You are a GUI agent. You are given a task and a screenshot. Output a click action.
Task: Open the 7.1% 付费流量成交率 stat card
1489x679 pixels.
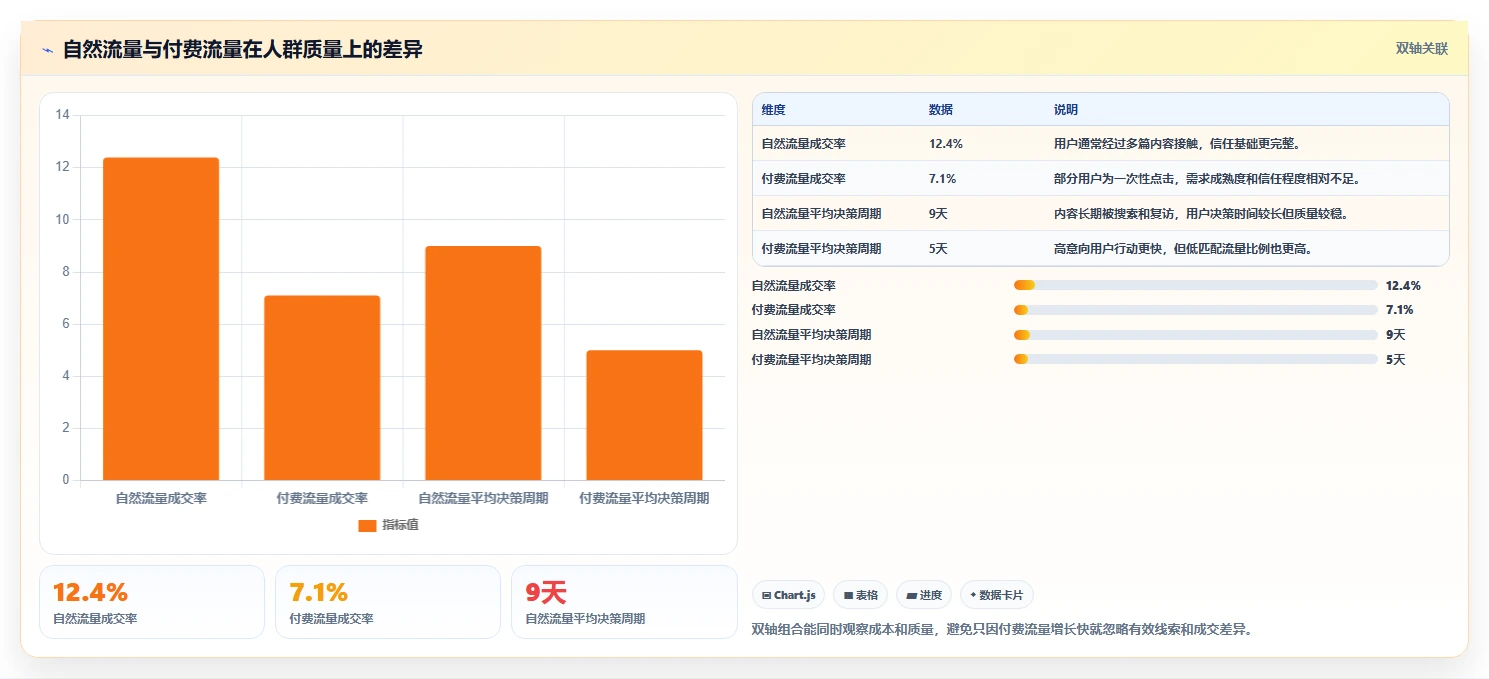tap(388, 602)
